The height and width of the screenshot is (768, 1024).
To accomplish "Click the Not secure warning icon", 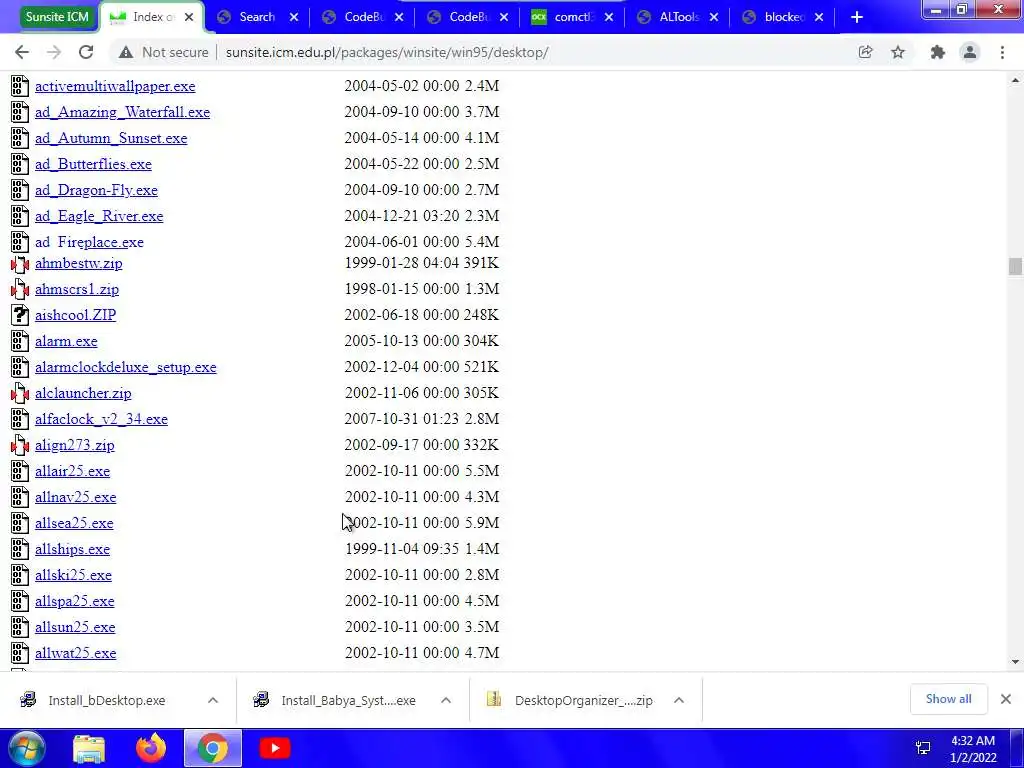I will 126,52.
